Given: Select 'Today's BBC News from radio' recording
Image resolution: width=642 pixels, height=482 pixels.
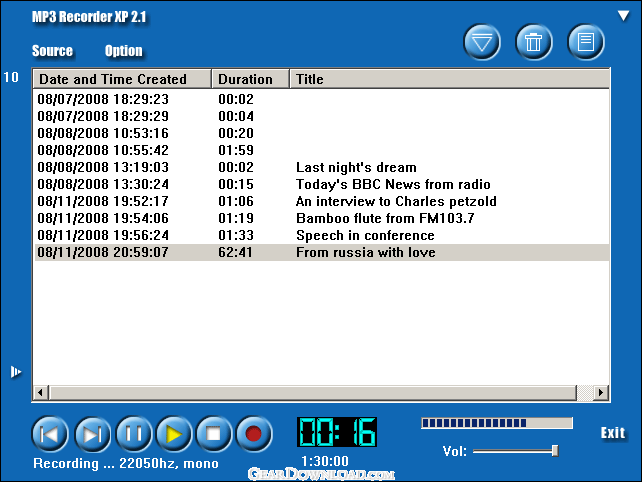Looking at the screenshot, I should (321, 184).
